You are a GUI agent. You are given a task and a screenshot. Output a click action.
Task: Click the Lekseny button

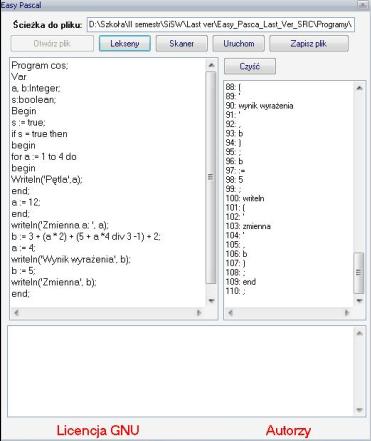click(x=125, y=44)
